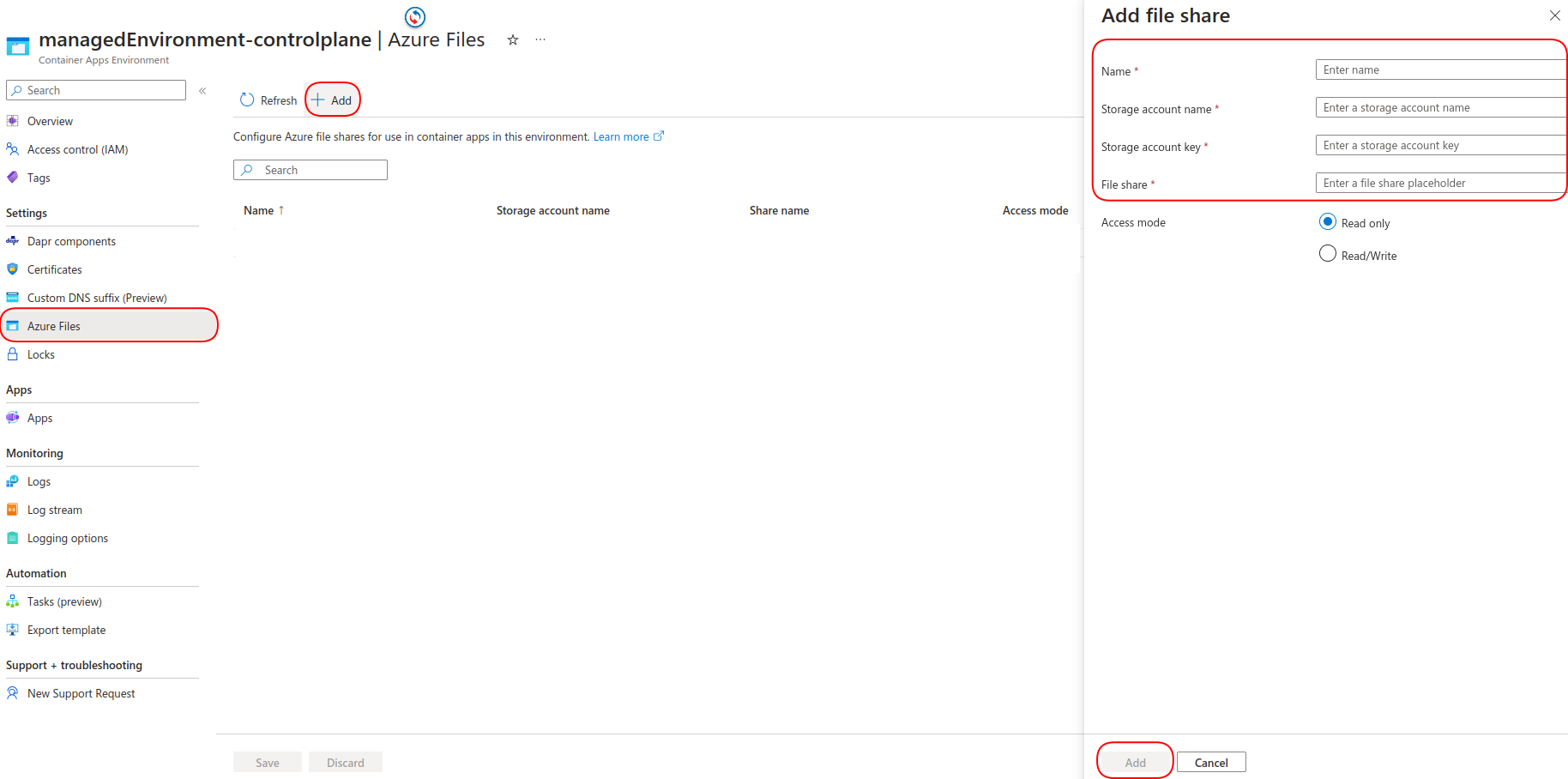The image size is (1568, 779).
Task: Click the Tasks (preview) icon
Action: (x=13, y=601)
